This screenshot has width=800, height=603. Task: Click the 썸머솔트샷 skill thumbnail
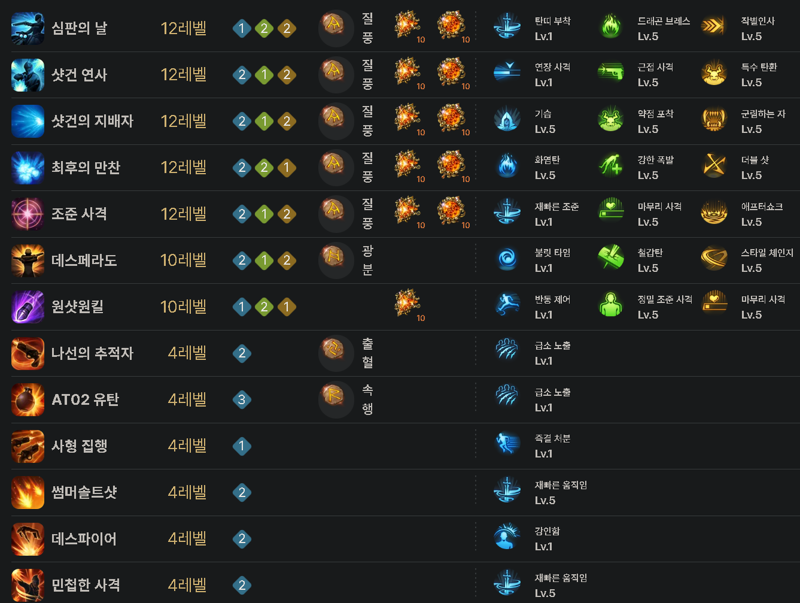28,492
